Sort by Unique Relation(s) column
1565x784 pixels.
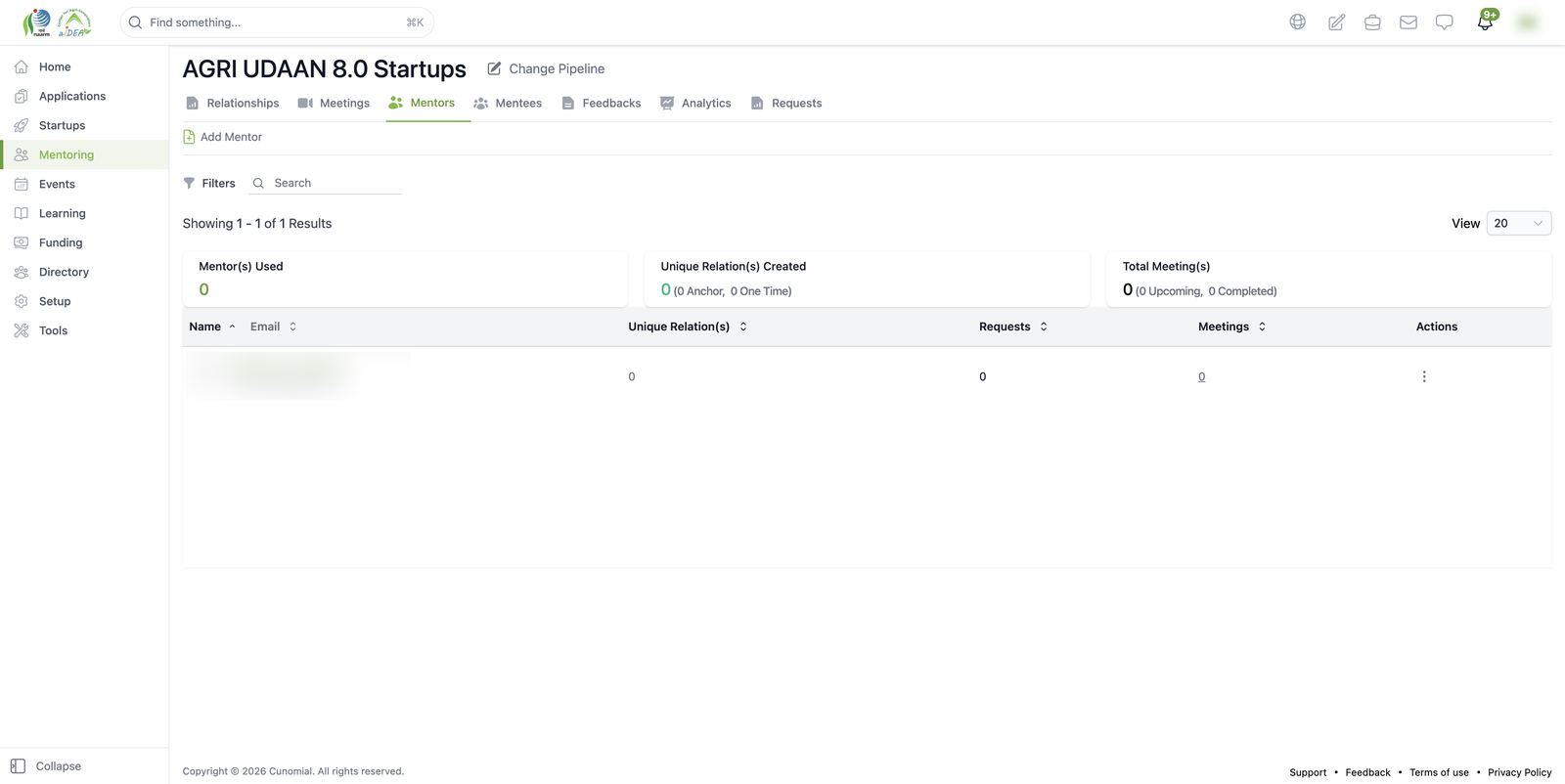[x=688, y=327]
